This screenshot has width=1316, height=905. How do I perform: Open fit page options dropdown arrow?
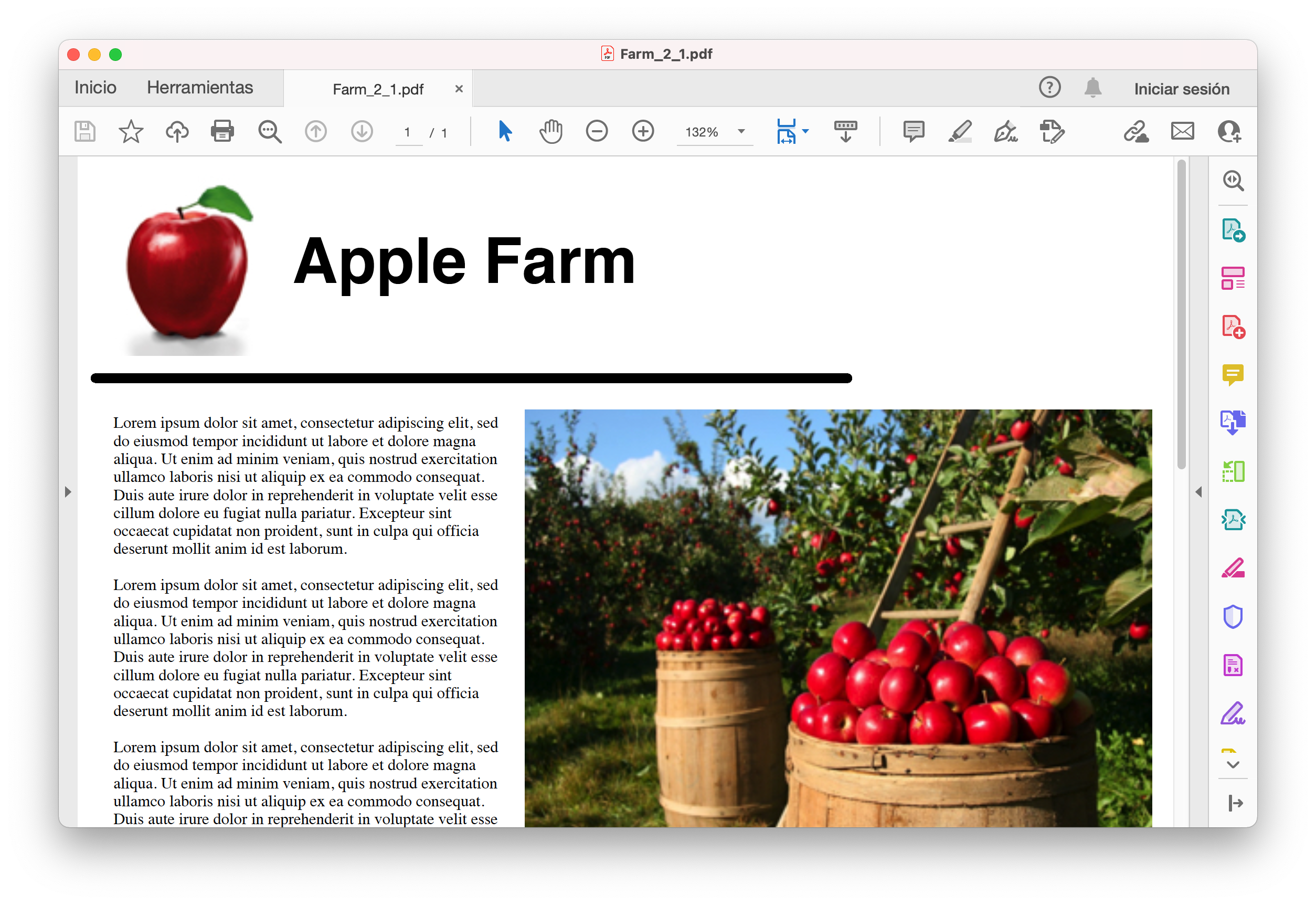805,132
